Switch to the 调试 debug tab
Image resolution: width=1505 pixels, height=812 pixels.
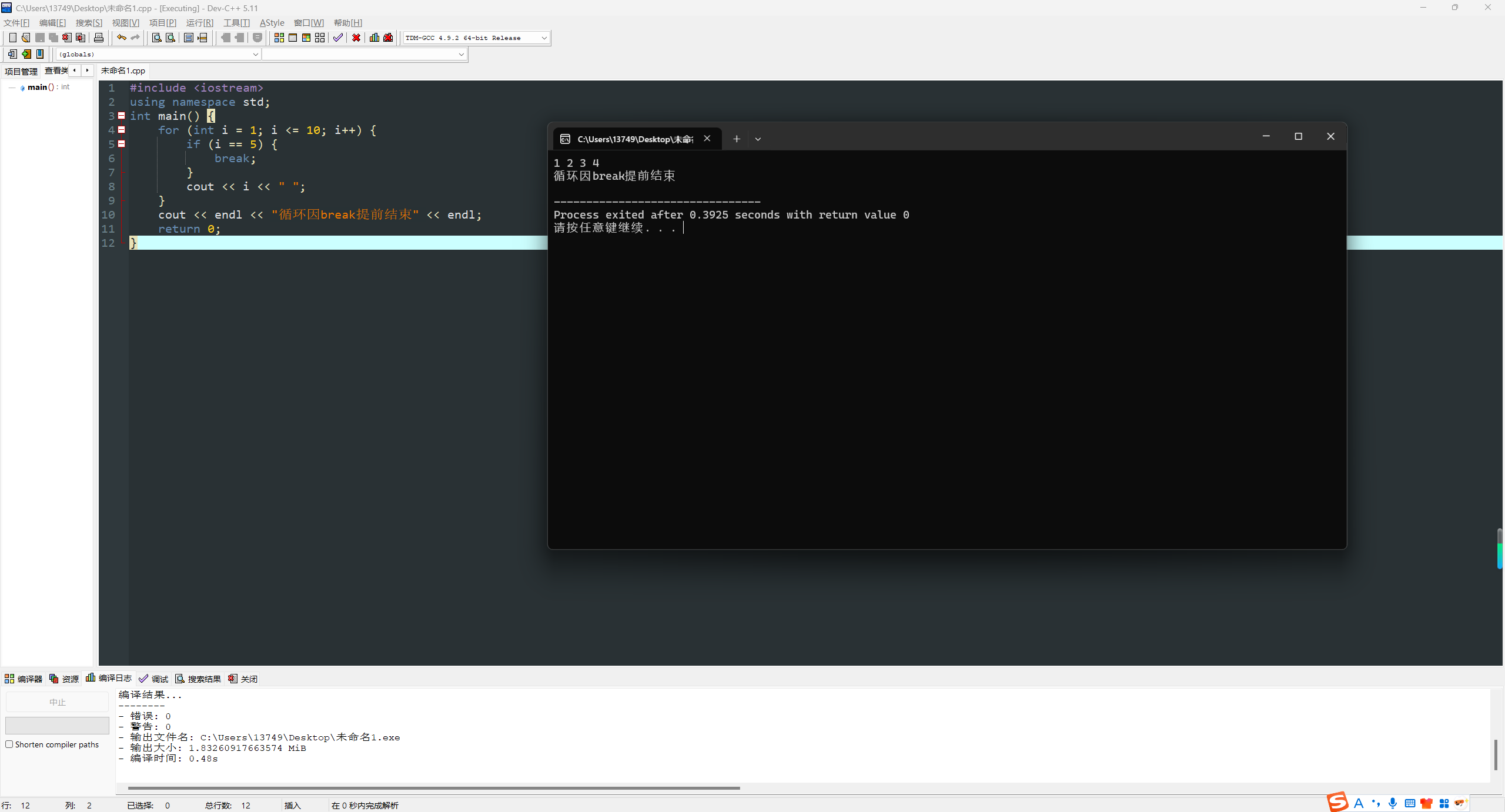[153, 679]
